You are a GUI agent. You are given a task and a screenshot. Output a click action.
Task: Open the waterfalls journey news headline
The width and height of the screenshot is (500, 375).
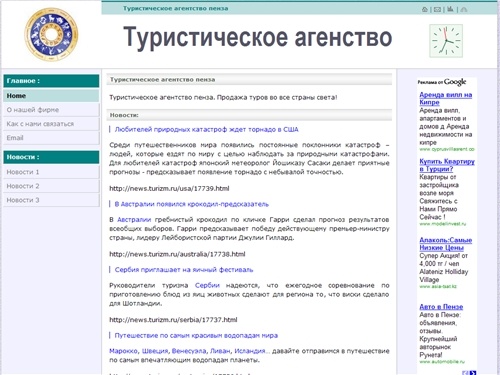click(x=196, y=335)
